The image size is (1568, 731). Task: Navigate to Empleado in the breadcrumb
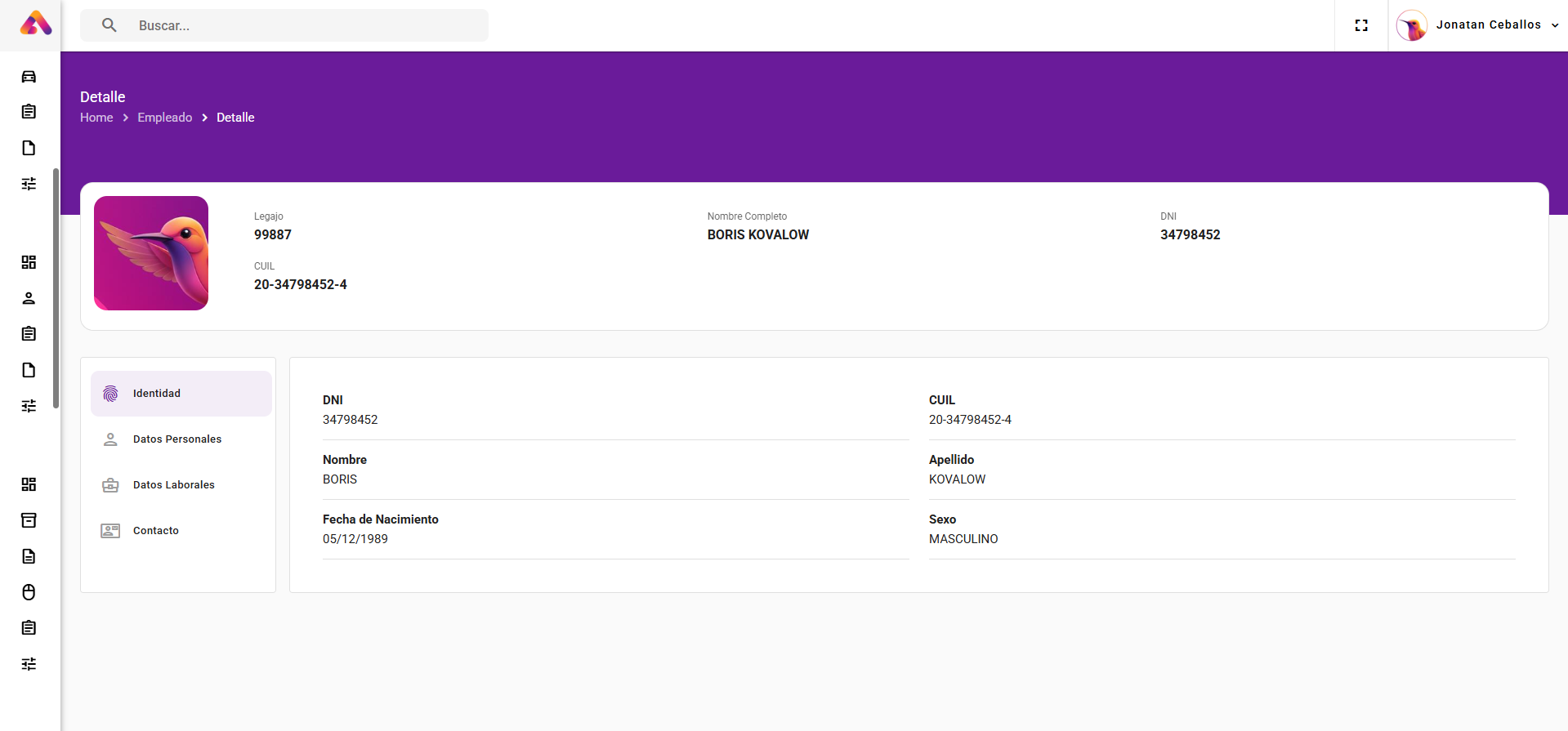(164, 118)
